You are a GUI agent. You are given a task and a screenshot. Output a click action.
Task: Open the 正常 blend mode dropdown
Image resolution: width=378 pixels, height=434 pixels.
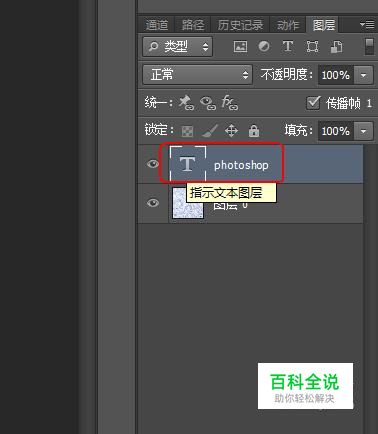click(197, 74)
